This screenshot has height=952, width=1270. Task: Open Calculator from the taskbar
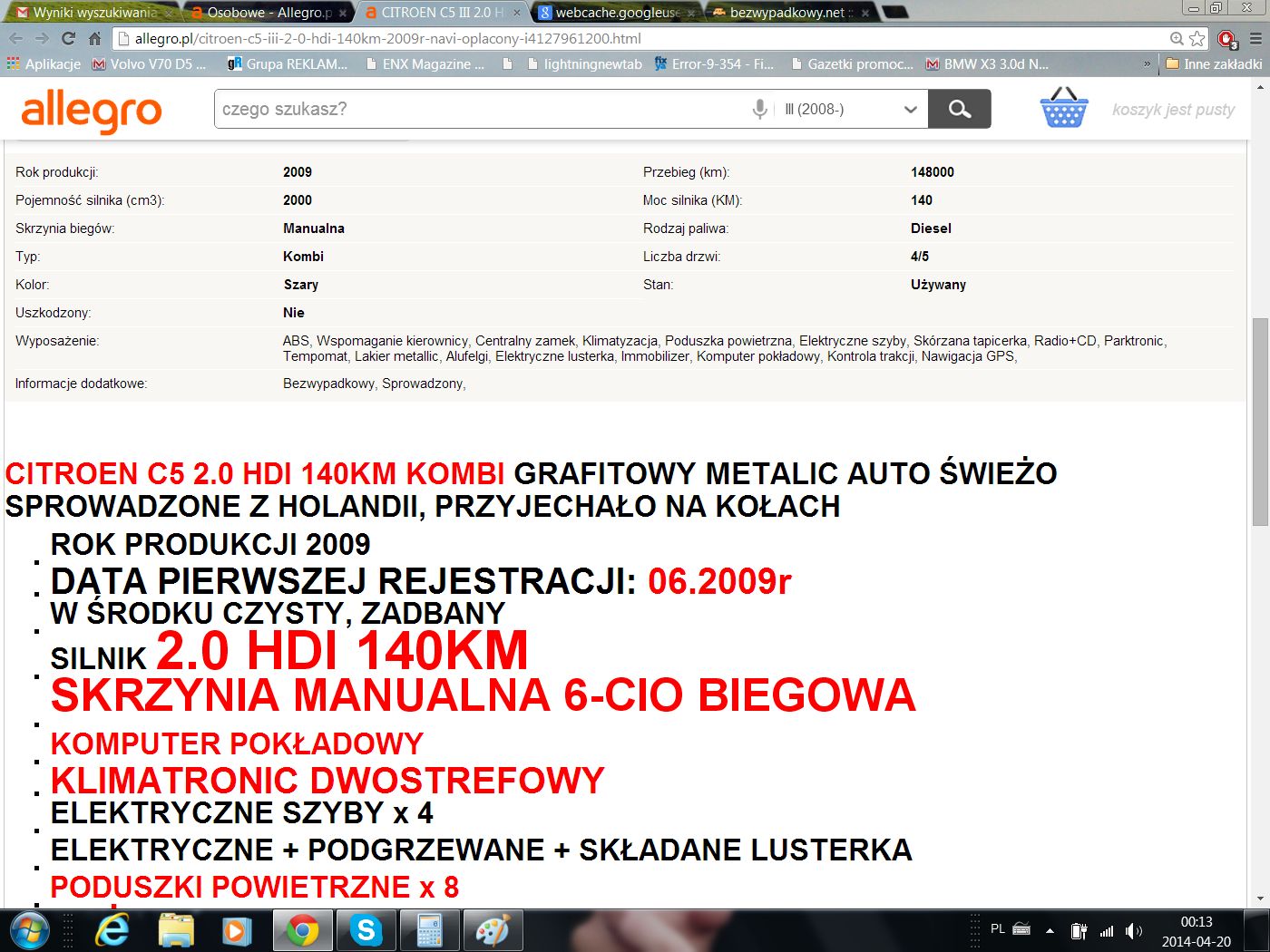pyautogui.click(x=430, y=931)
